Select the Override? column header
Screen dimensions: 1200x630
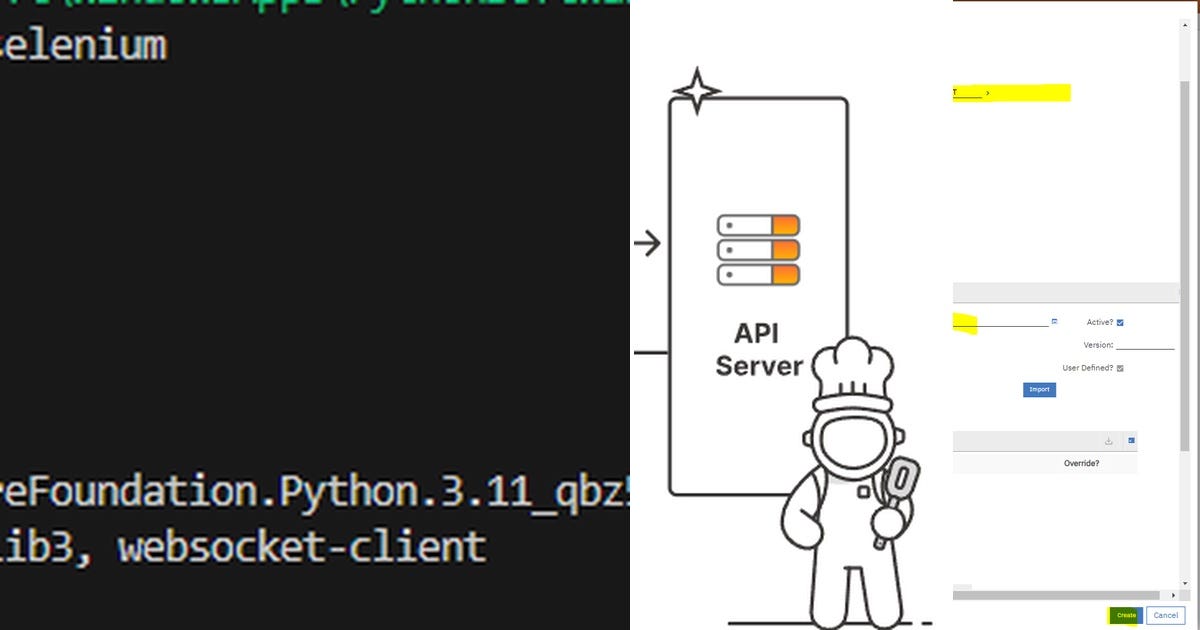click(1082, 463)
